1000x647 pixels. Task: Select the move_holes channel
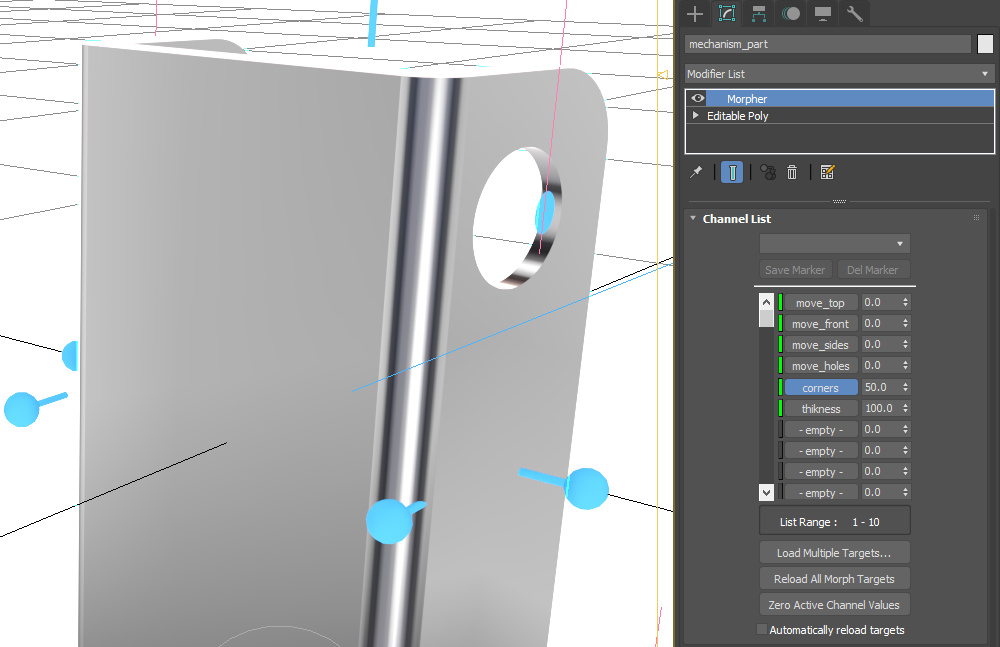[x=821, y=366]
